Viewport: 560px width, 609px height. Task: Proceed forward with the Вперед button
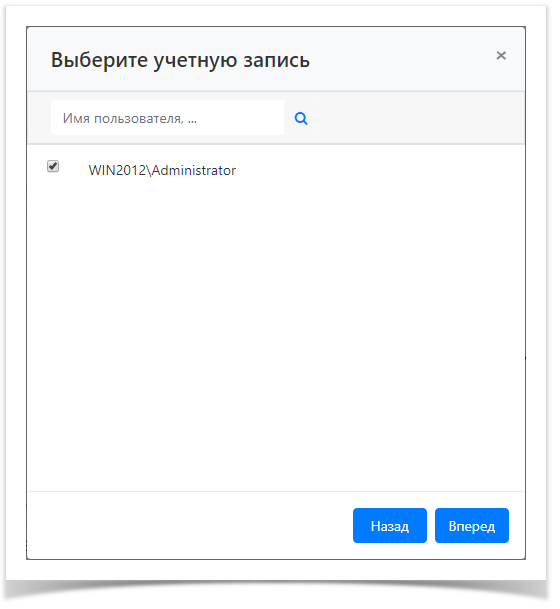coord(471,525)
